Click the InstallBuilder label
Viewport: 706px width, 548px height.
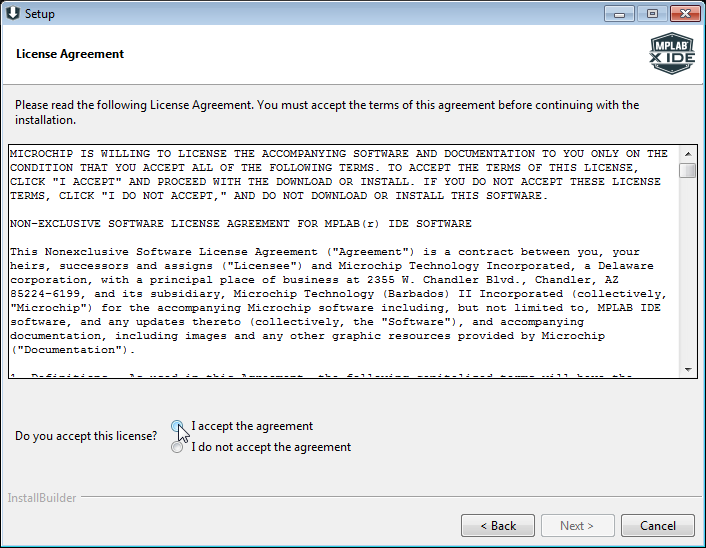(x=42, y=498)
